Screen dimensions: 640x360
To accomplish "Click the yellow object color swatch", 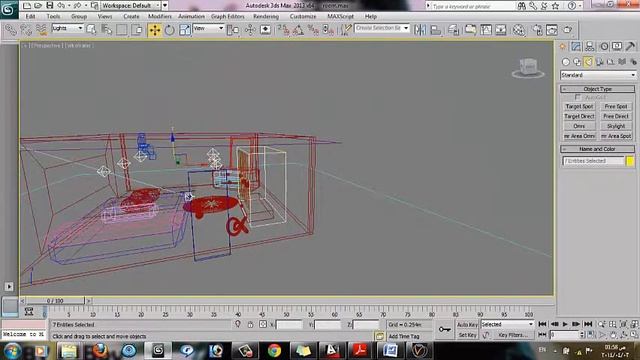I will coord(630,161).
